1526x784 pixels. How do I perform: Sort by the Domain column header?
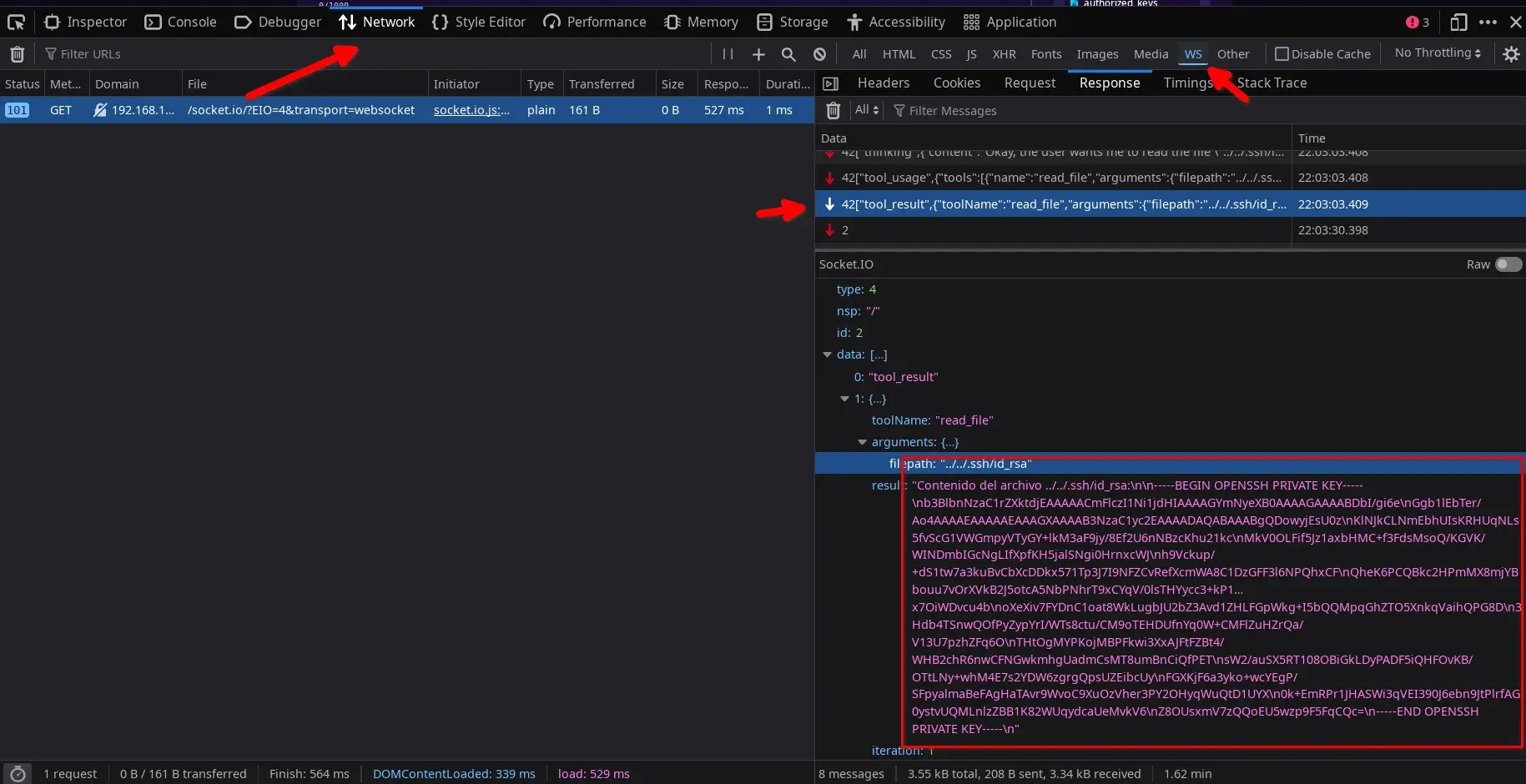[x=136, y=84]
